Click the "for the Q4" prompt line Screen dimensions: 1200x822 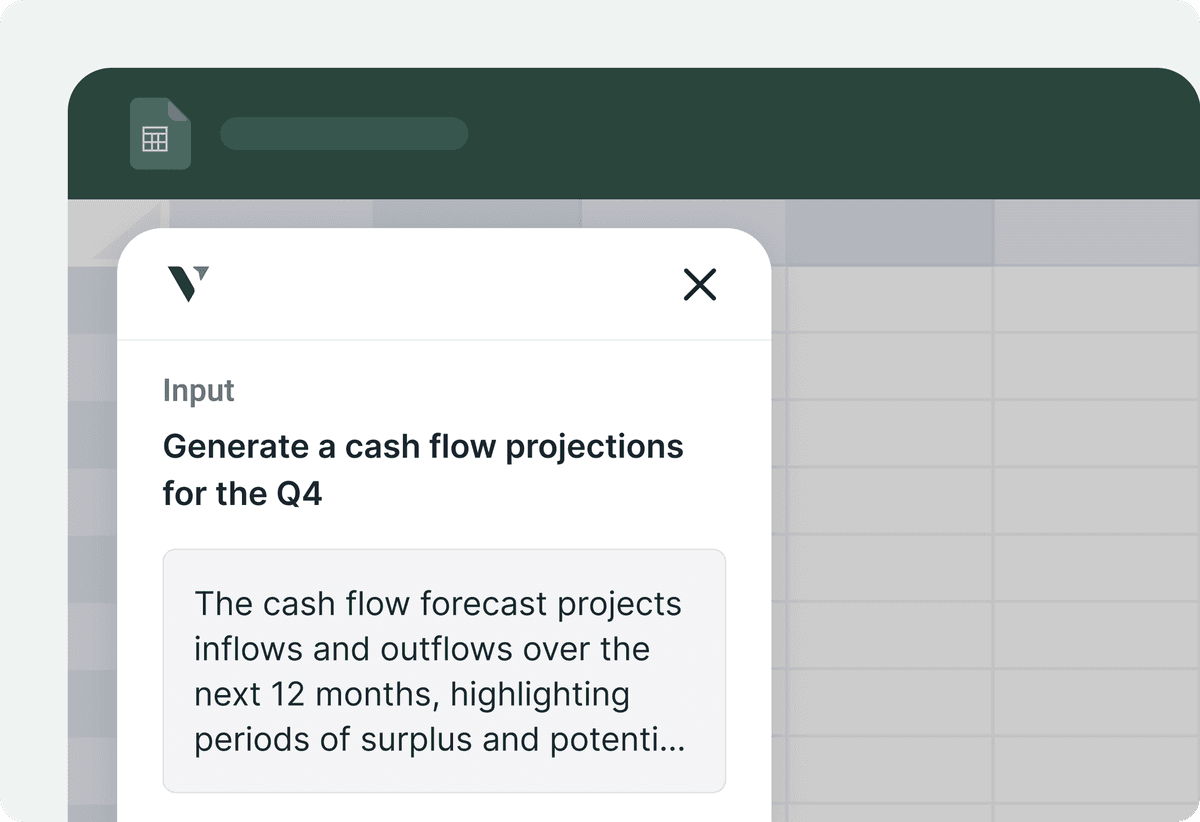(243, 493)
